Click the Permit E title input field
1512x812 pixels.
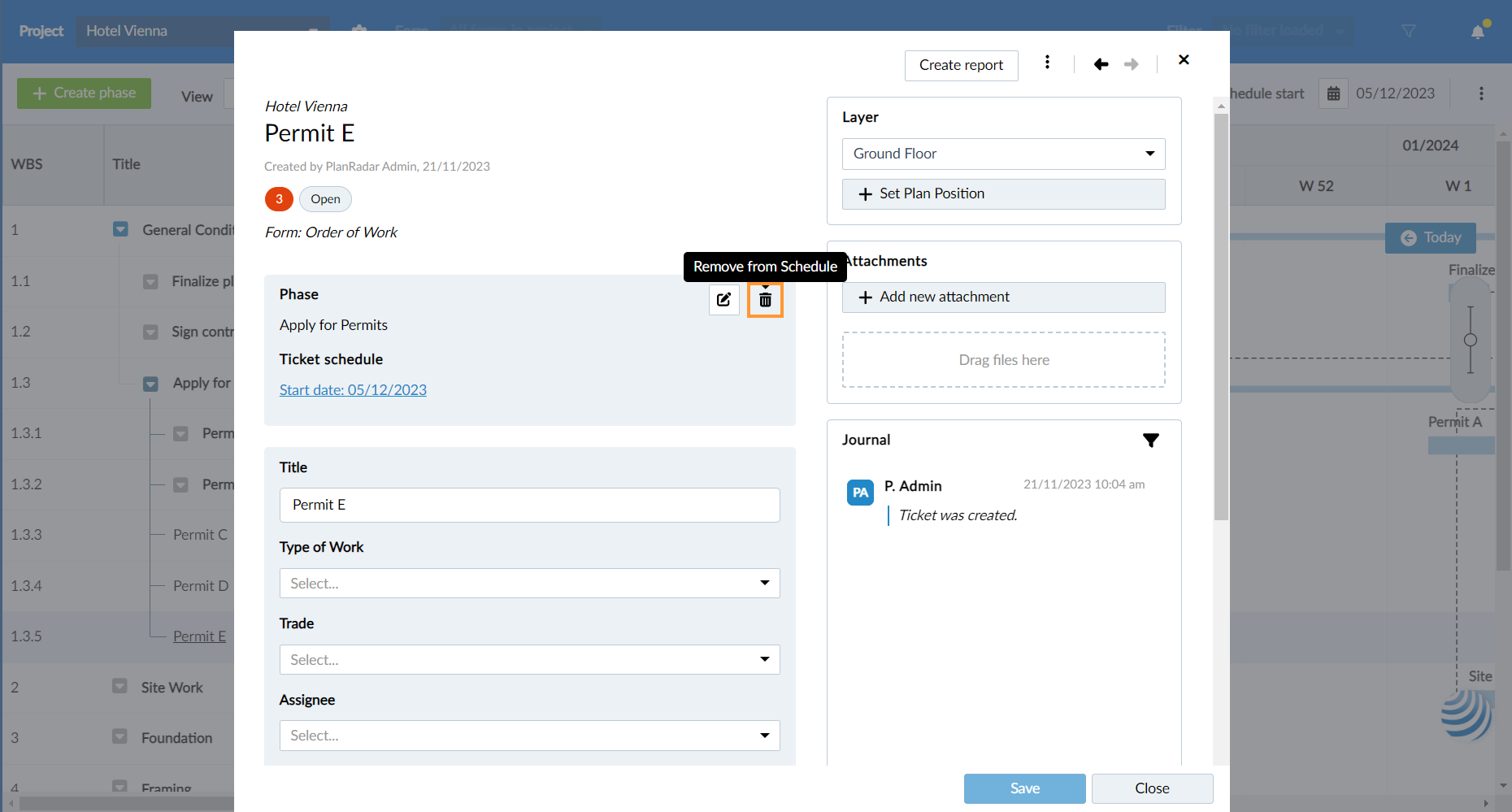click(529, 505)
